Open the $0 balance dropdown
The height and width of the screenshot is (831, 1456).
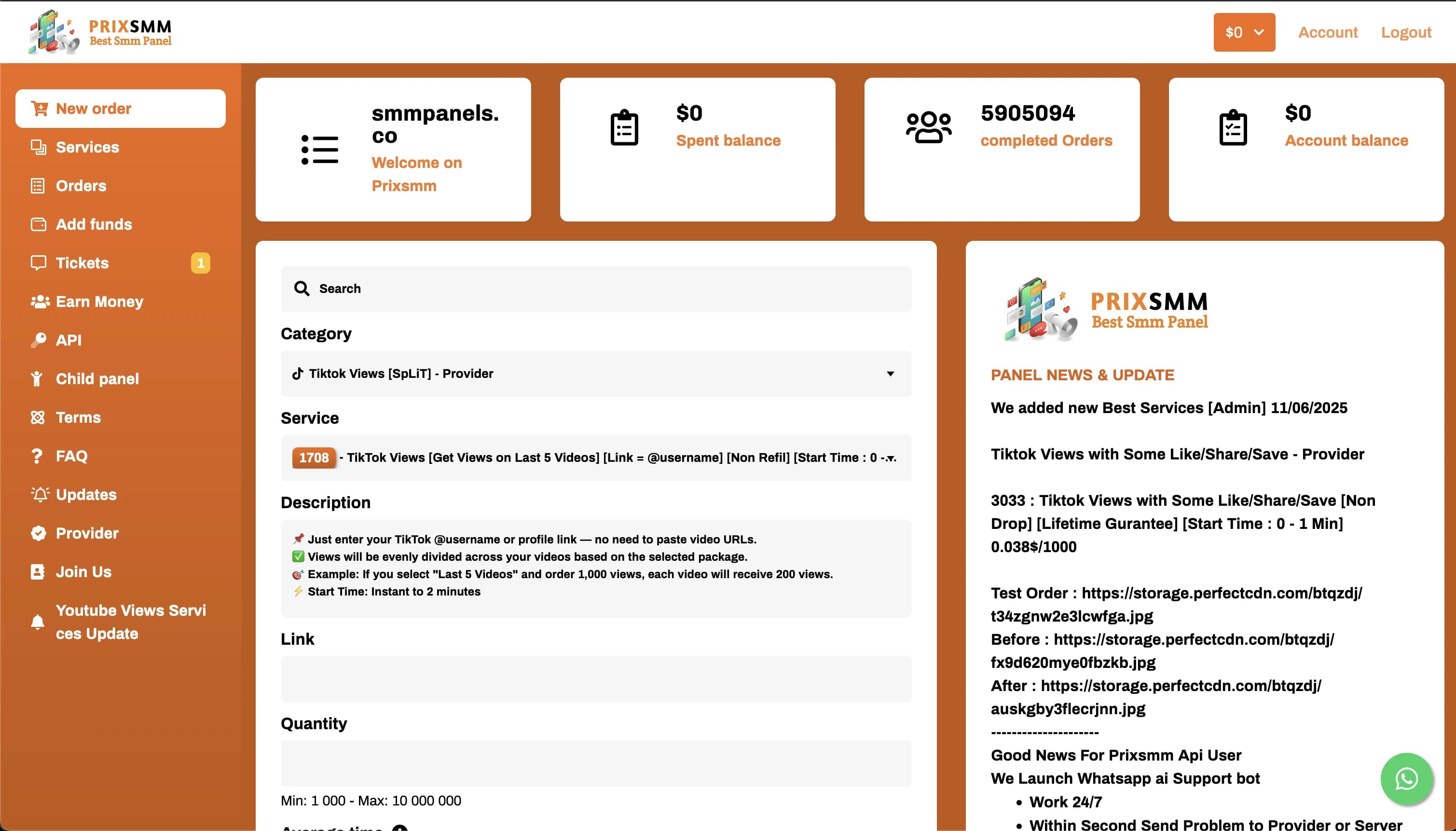tap(1244, 32)
